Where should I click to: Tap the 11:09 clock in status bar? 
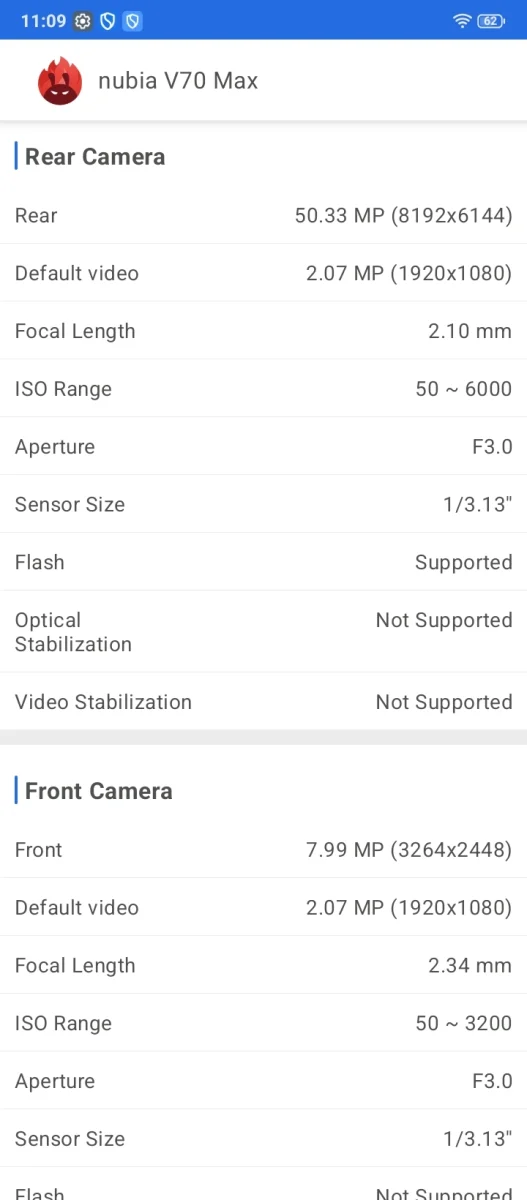click(x=43, y=21)
